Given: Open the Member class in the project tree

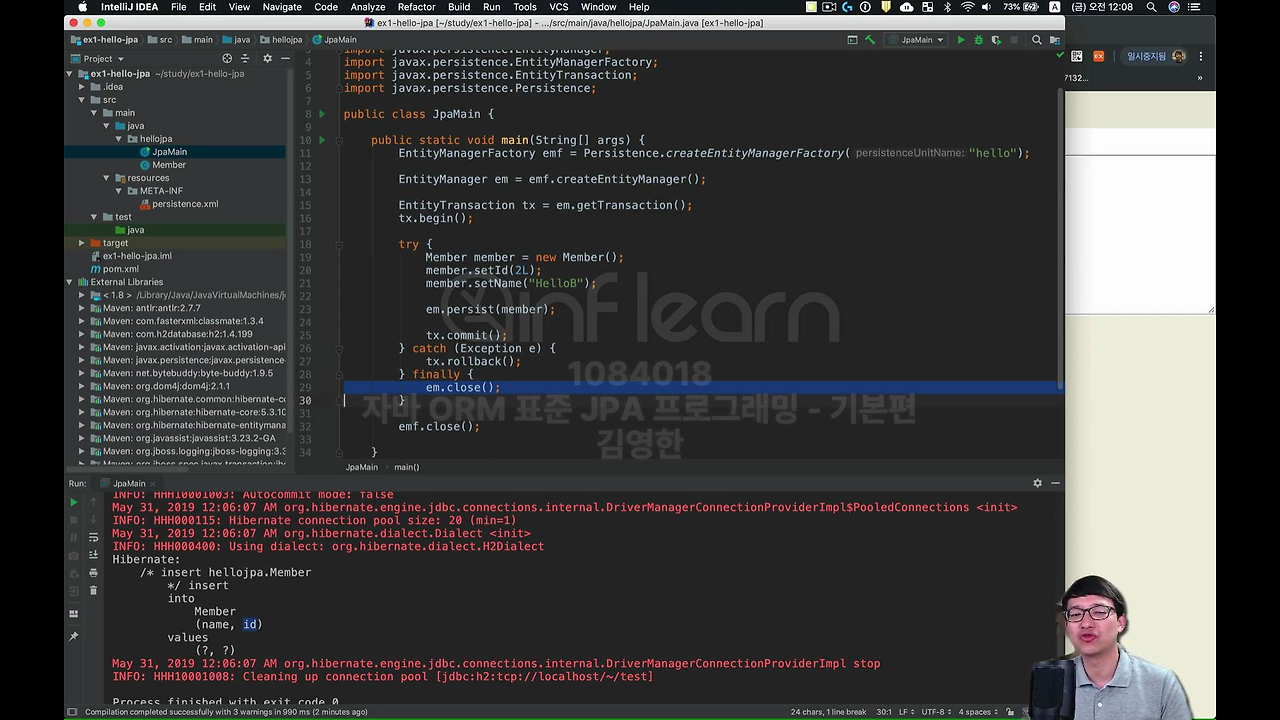Looking at the screenshot, I should tap(161, 165).
